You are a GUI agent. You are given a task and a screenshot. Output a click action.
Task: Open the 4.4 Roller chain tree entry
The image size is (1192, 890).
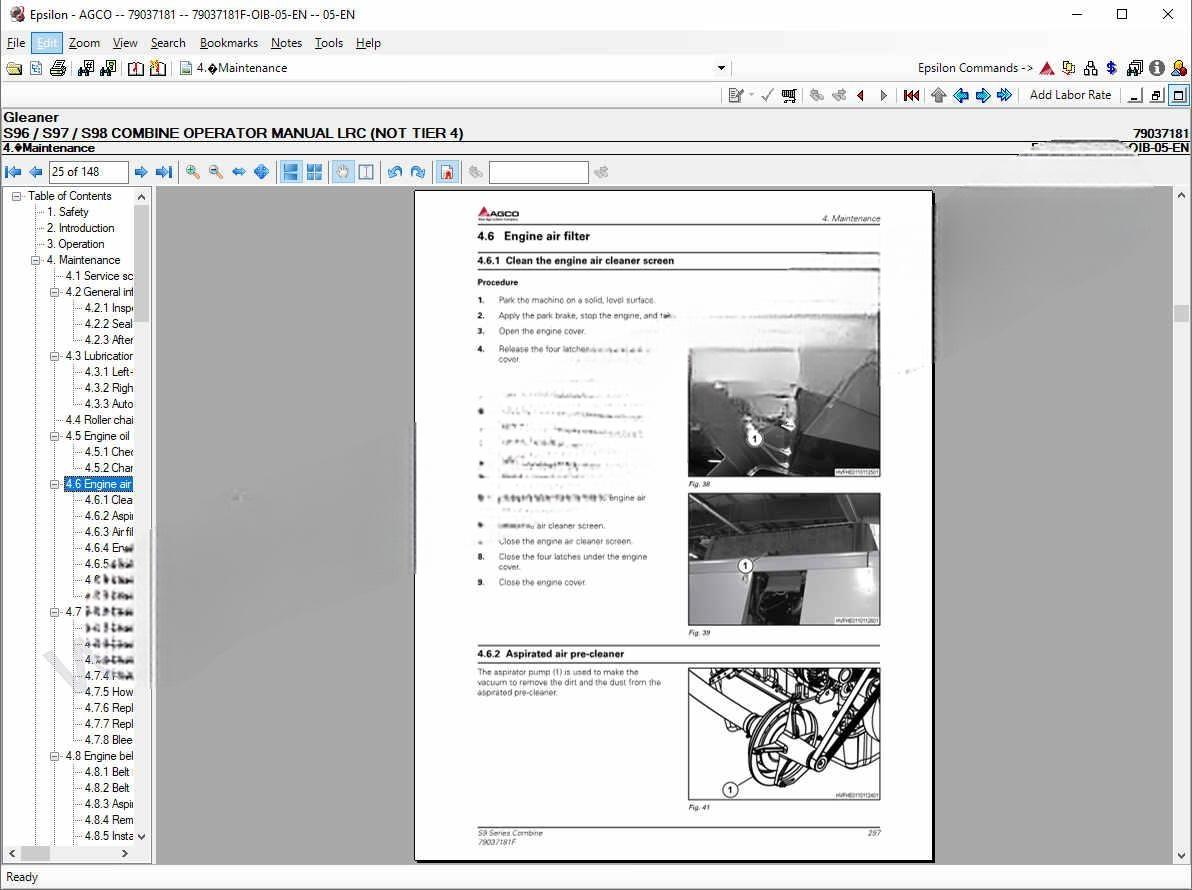(x=99, y=420)
